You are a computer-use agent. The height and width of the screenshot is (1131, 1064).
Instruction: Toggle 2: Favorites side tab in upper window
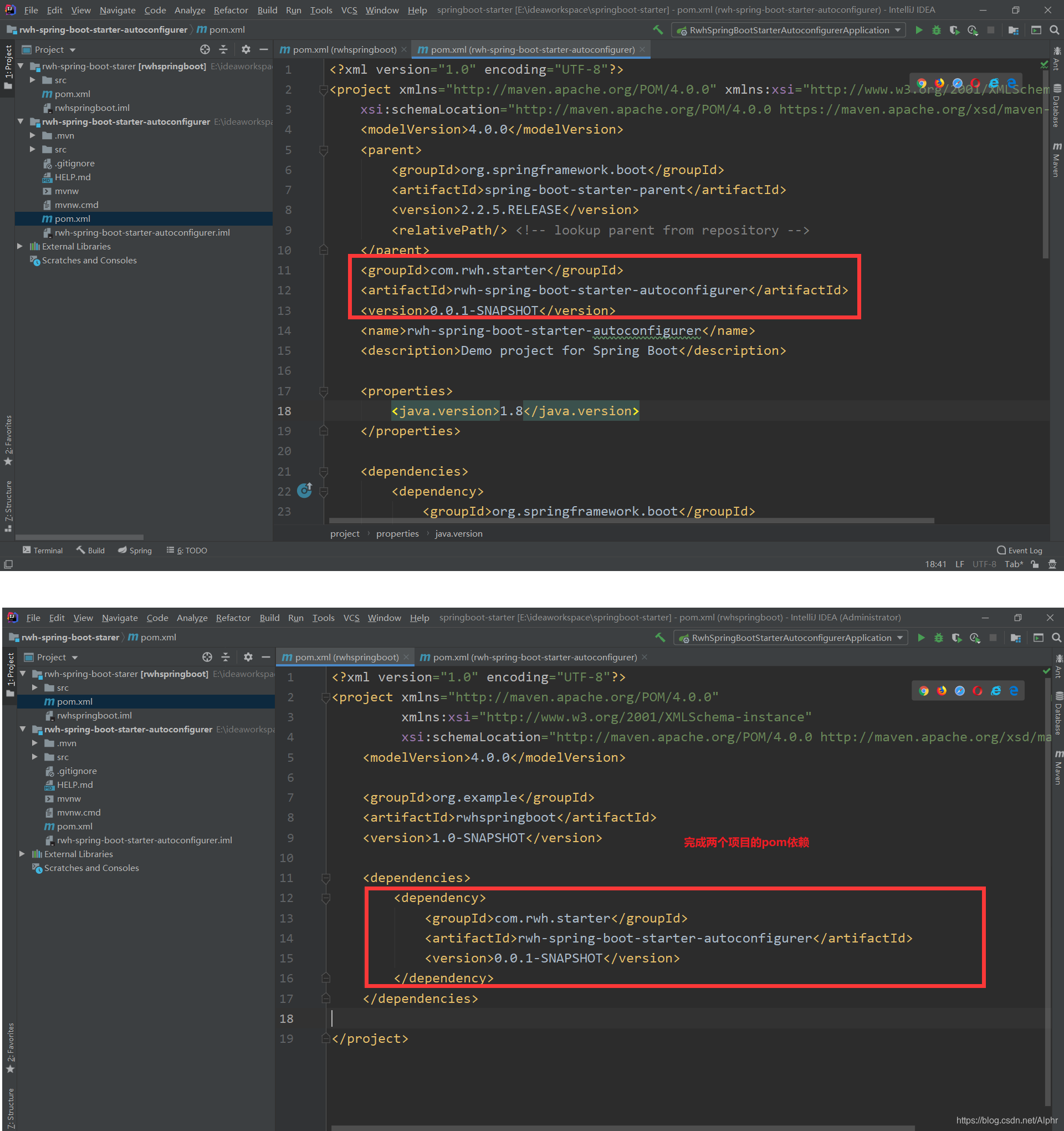(8, 440)
